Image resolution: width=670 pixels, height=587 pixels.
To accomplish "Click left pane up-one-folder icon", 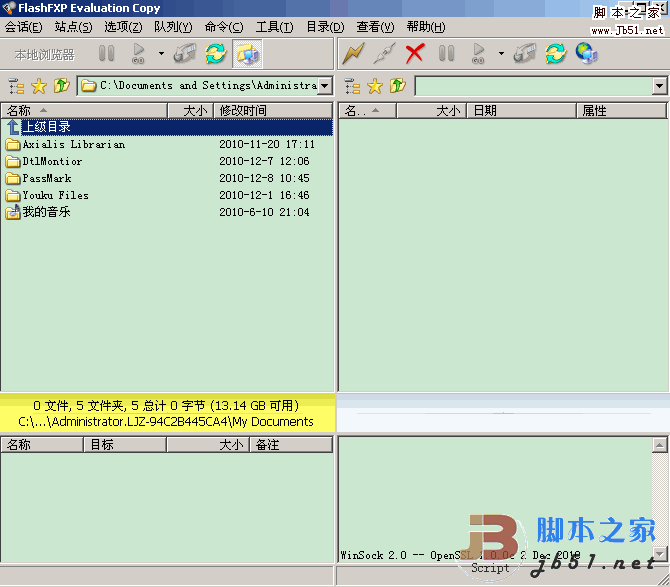I will point(62,86).
